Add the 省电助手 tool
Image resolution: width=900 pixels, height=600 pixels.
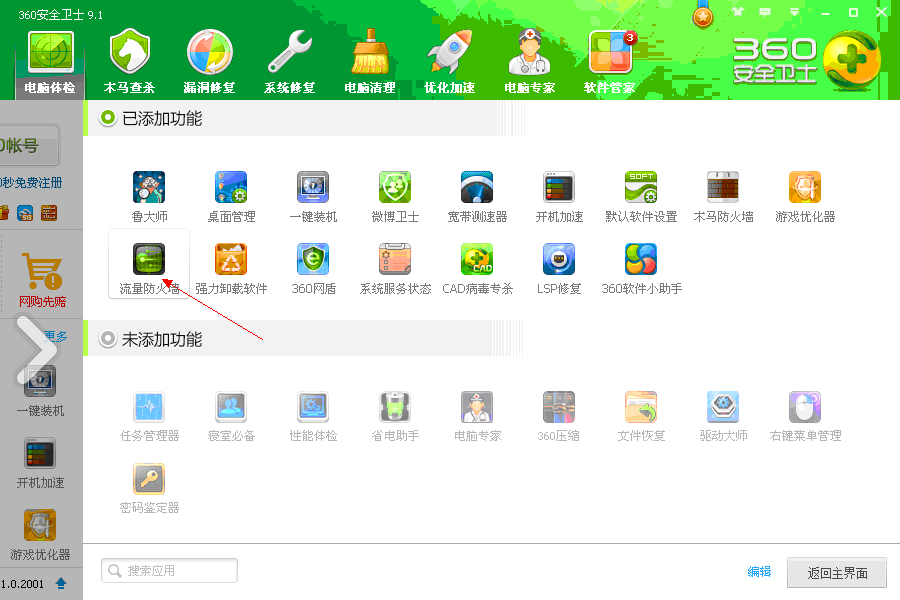tap(395, 416)
